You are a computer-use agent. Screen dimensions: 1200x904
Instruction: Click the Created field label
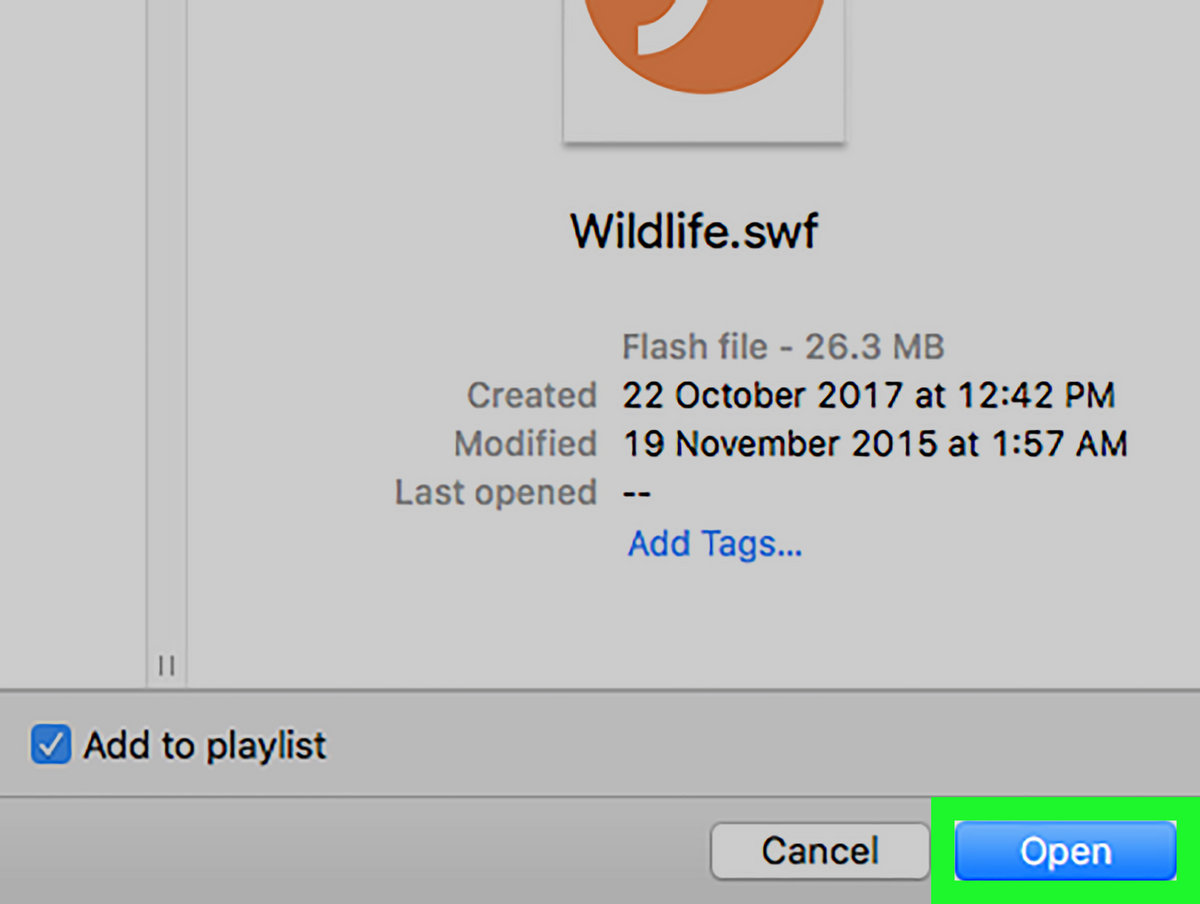point(531,395)
